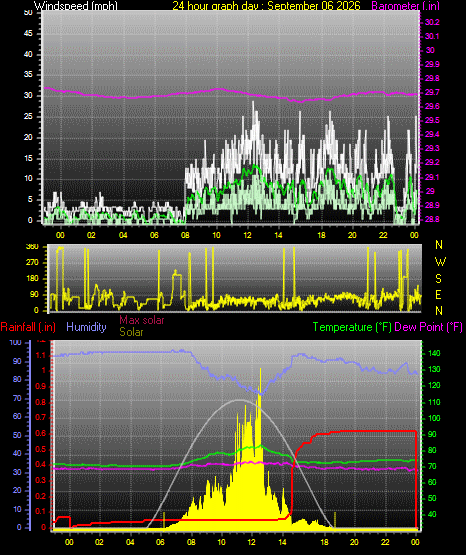Click barometer scale value '28.9'

[x=432, y=205]
